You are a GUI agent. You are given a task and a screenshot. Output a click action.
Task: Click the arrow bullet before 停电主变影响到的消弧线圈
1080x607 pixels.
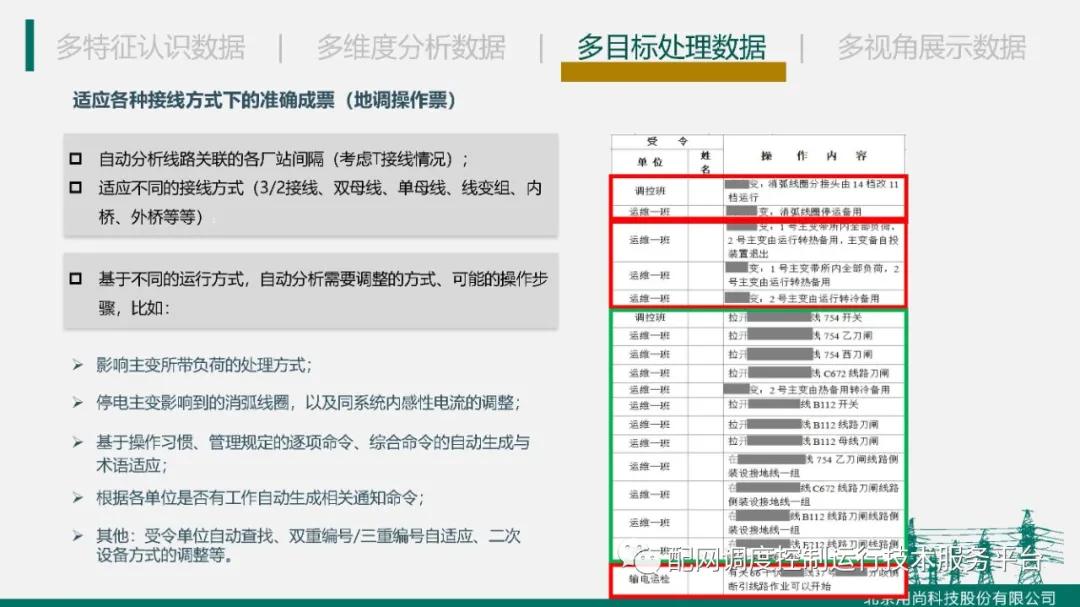pyautogui.click(x=78, y=402)
